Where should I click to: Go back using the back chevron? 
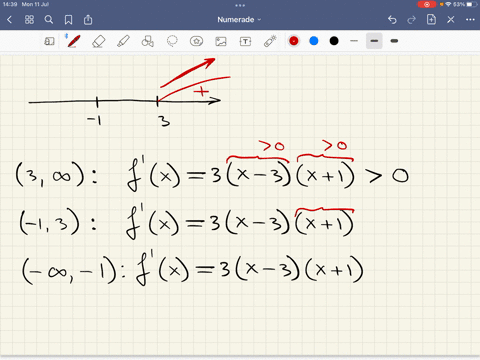9,20
